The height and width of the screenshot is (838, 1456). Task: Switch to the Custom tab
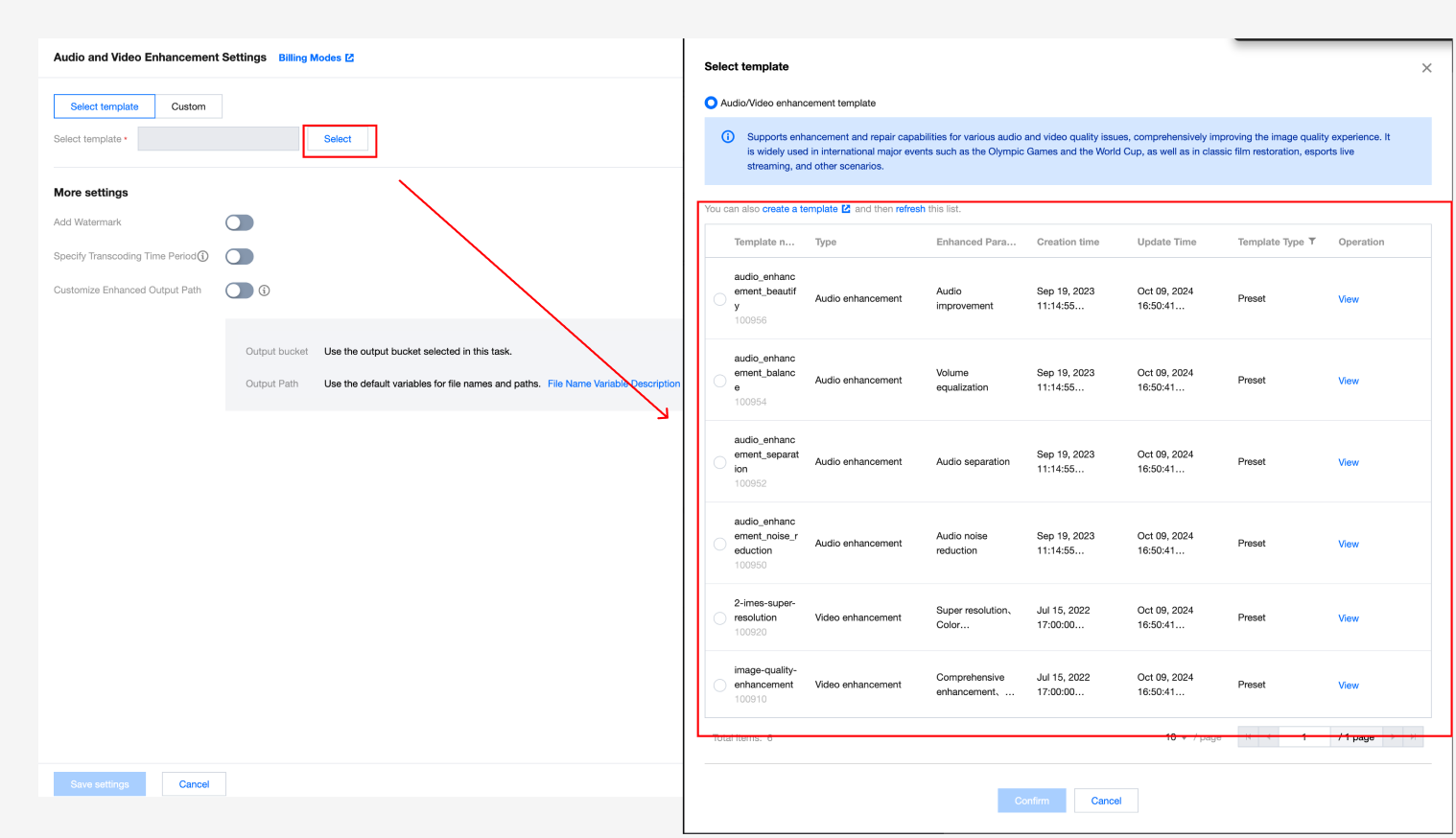point(189,106)
